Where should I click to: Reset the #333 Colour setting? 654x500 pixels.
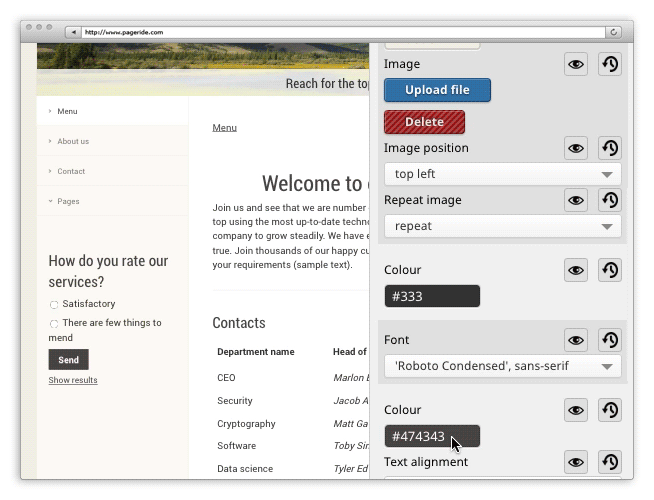tap(609, 270)
